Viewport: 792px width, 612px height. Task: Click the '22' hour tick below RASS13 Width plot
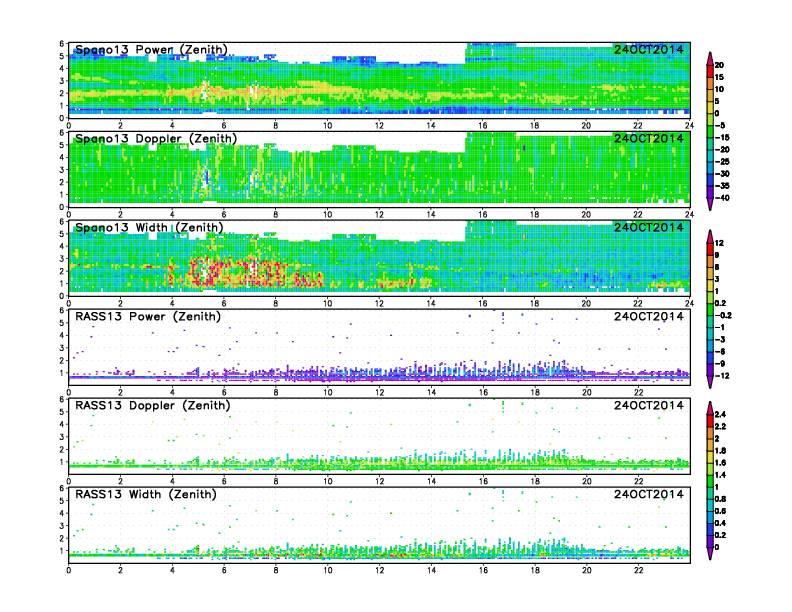(638, 569)
